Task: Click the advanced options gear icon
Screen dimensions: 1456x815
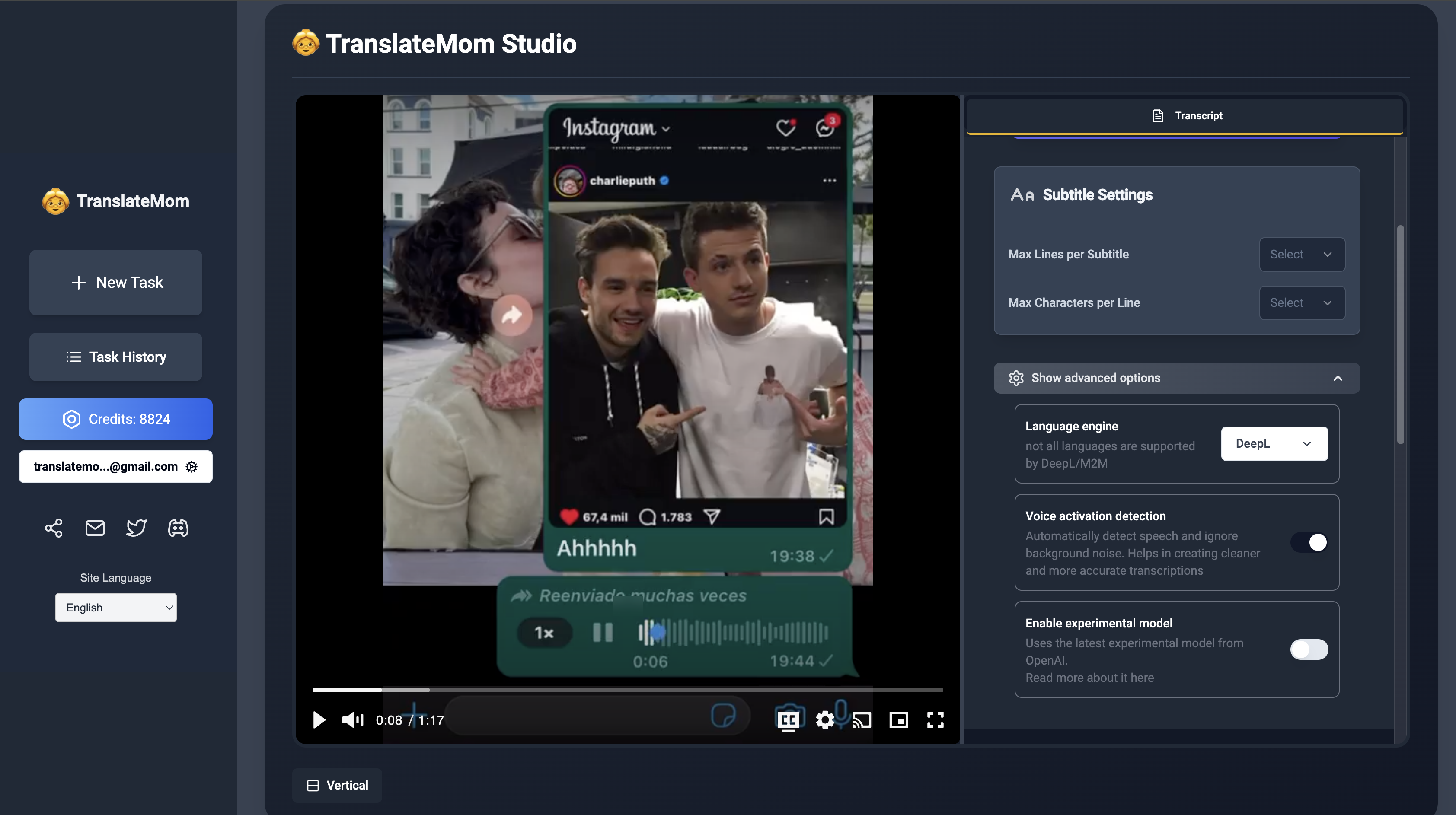Action: coord(1016,378)
